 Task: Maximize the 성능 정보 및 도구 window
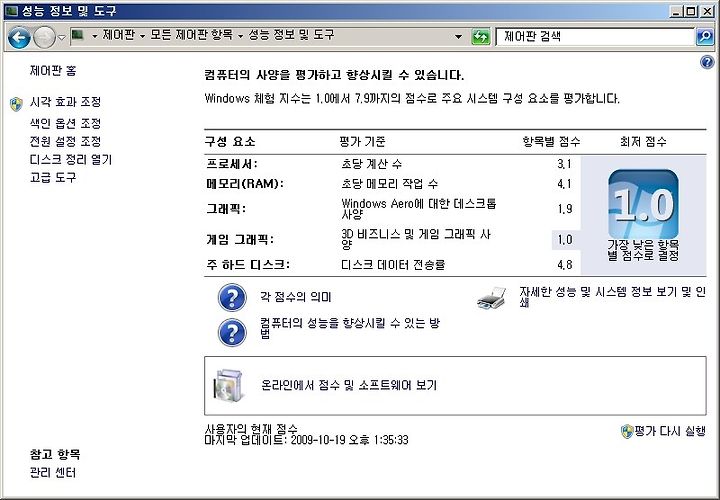click(690, 11)
